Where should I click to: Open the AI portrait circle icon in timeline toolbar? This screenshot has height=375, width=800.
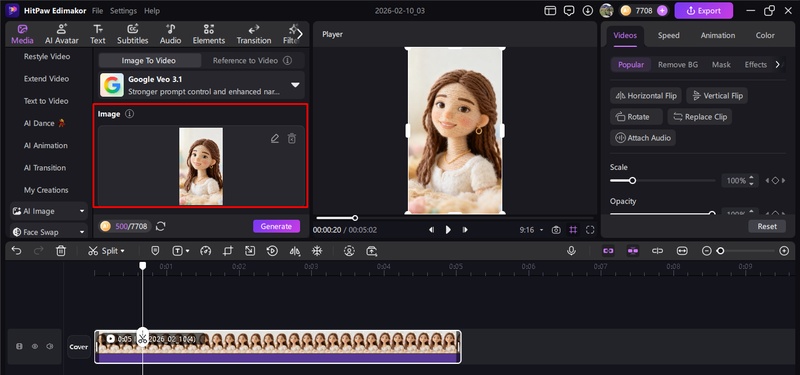pos(349,251)
